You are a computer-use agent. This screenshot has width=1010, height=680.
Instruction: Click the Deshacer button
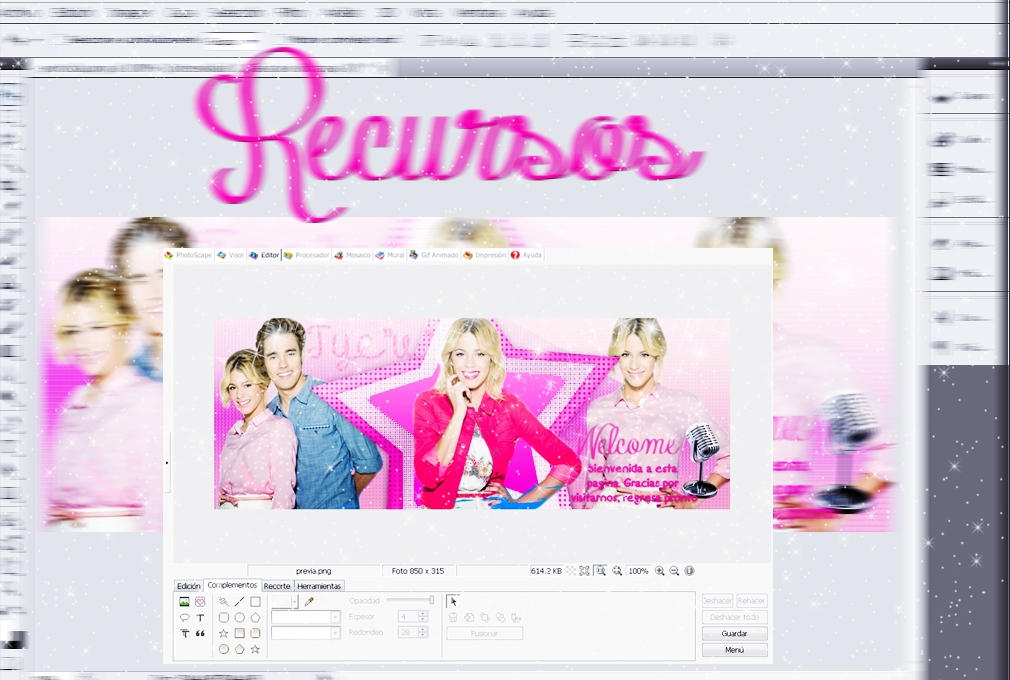pyautogui.click(x=717, y=600)
